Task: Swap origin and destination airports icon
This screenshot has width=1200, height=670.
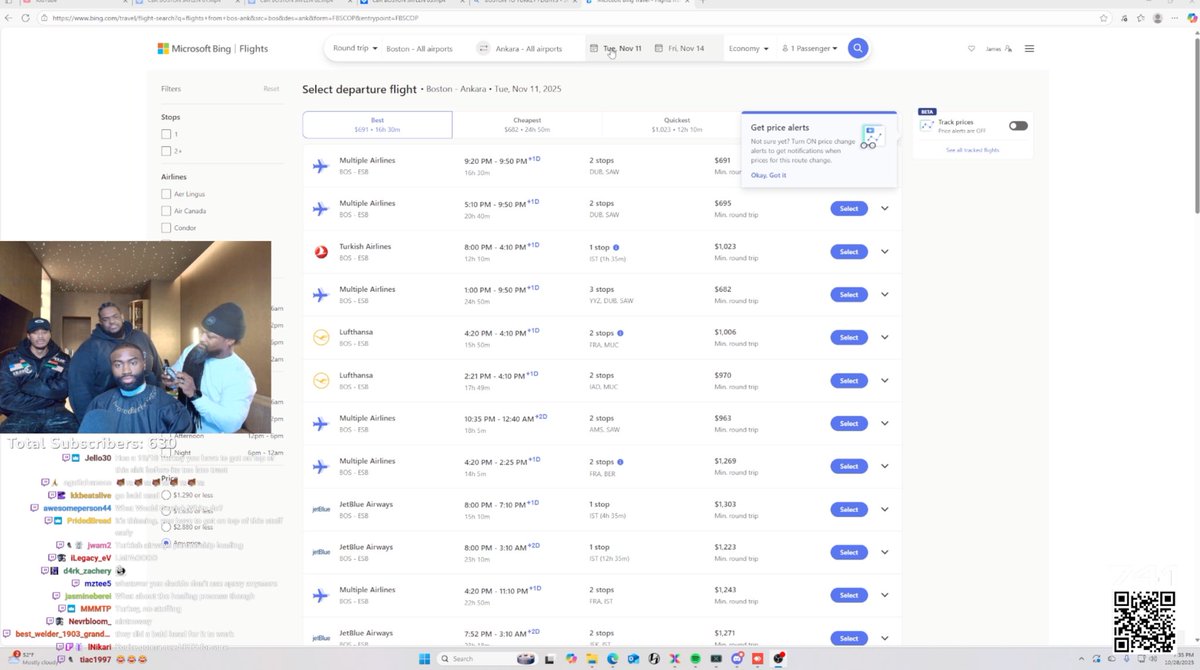Action: click(483, 48)
